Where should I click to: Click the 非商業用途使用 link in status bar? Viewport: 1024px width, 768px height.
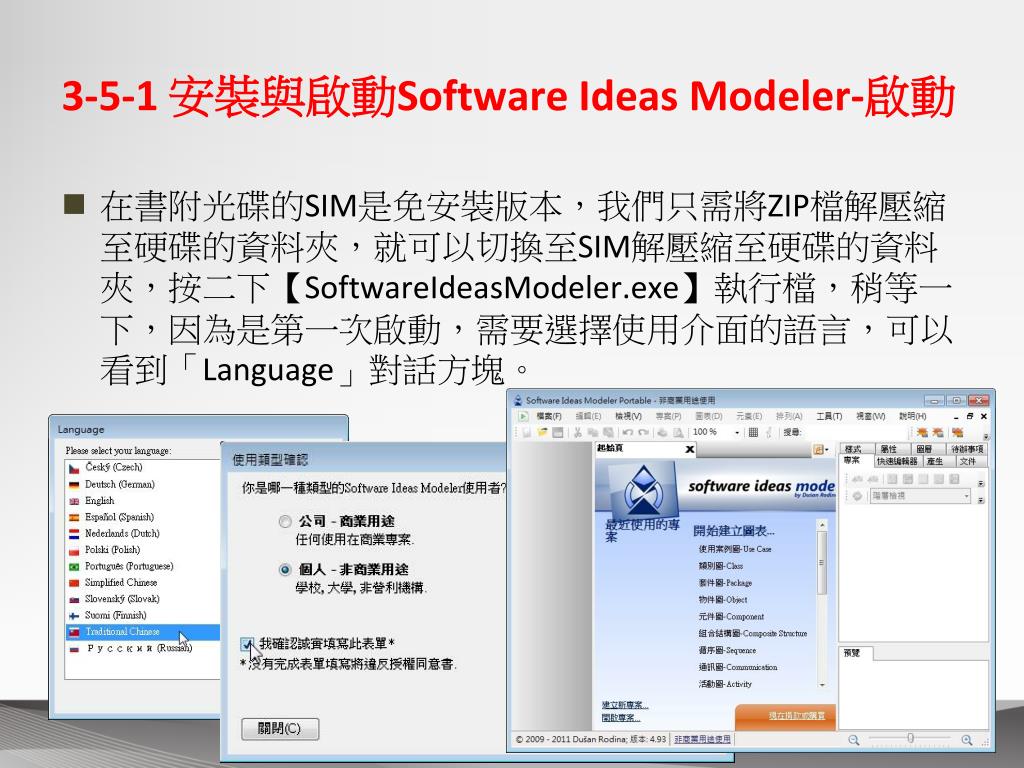(x=703, y=739)
